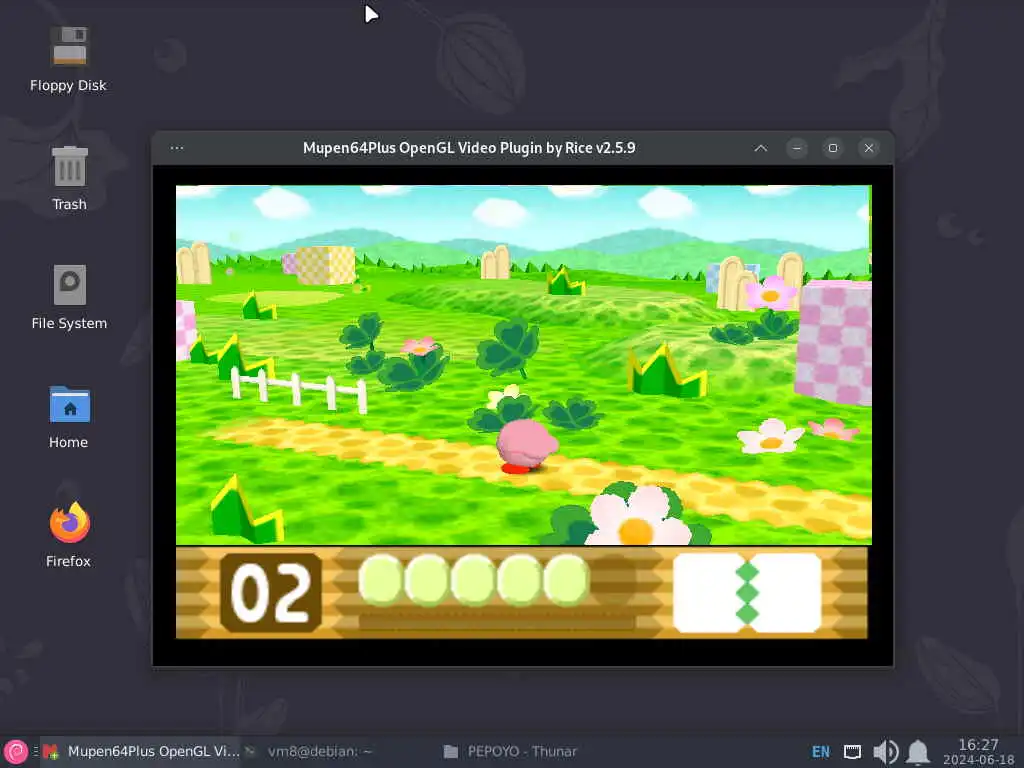Switch to the vm8@debian terminal taskbar entry
The image size is (1024, 768).
pyautogui.click(x=310, y=752)
